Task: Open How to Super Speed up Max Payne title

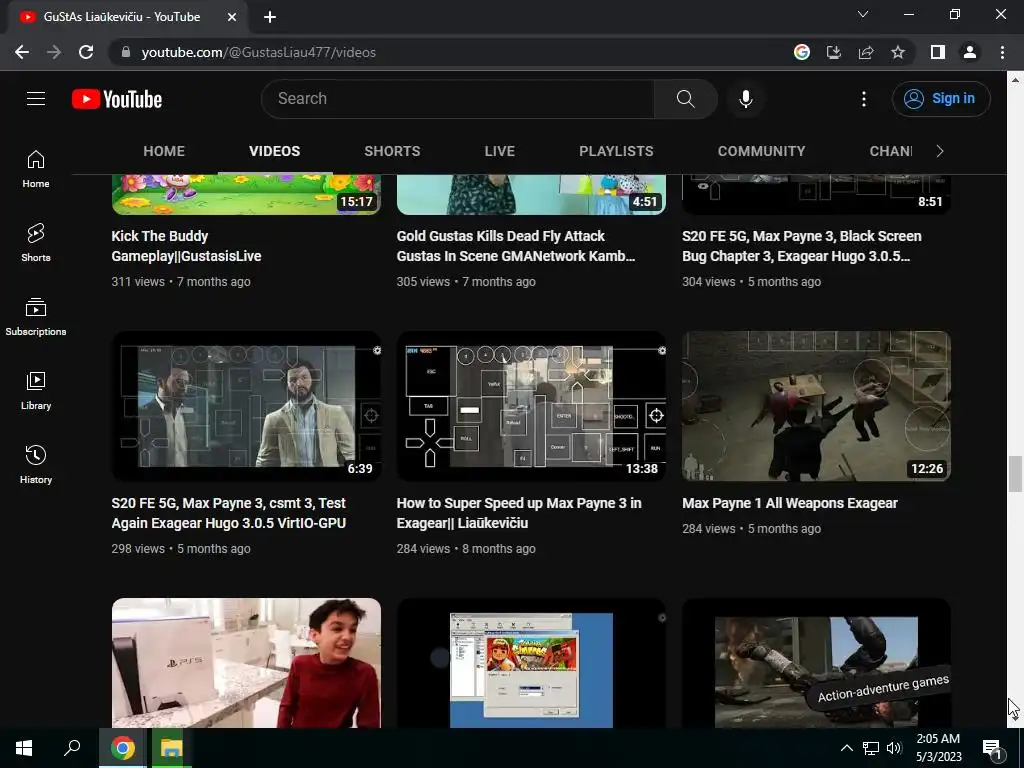Action: 519,513
